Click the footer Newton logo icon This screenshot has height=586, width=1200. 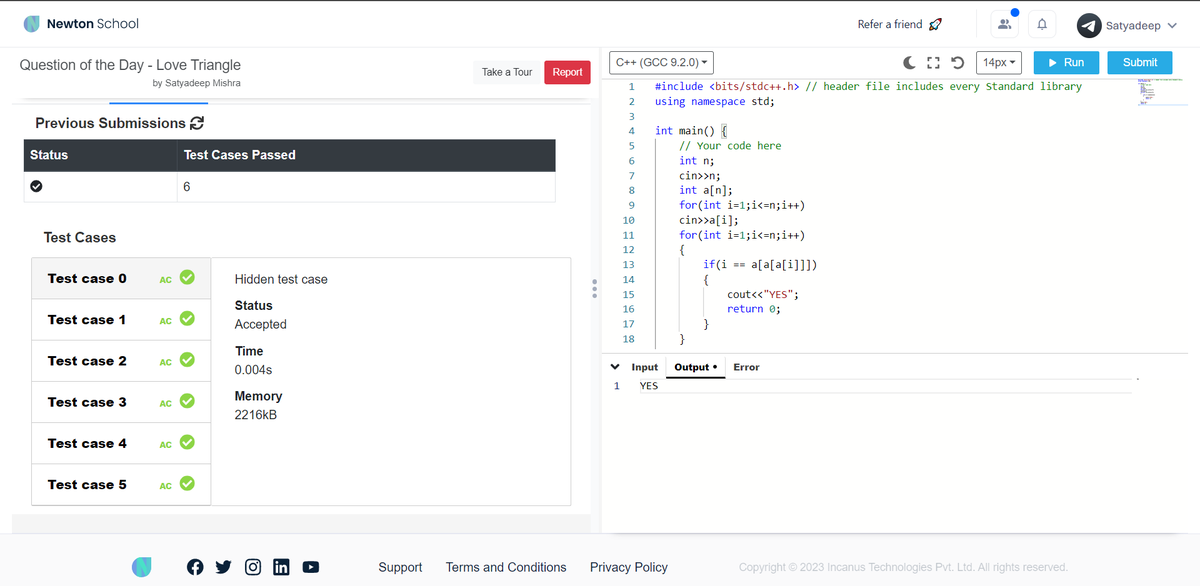(x=143, y=567)
